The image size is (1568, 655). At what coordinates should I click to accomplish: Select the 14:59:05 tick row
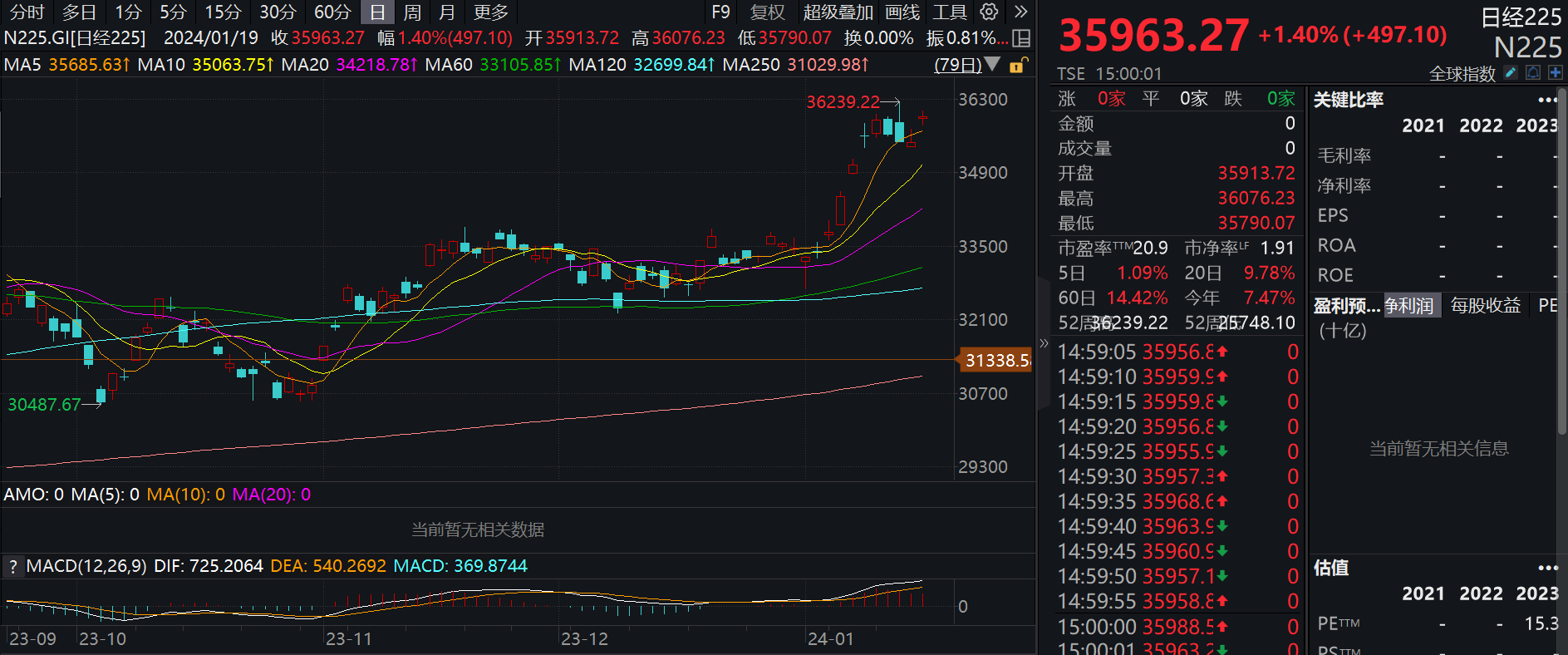click(x=1177, y=352)
